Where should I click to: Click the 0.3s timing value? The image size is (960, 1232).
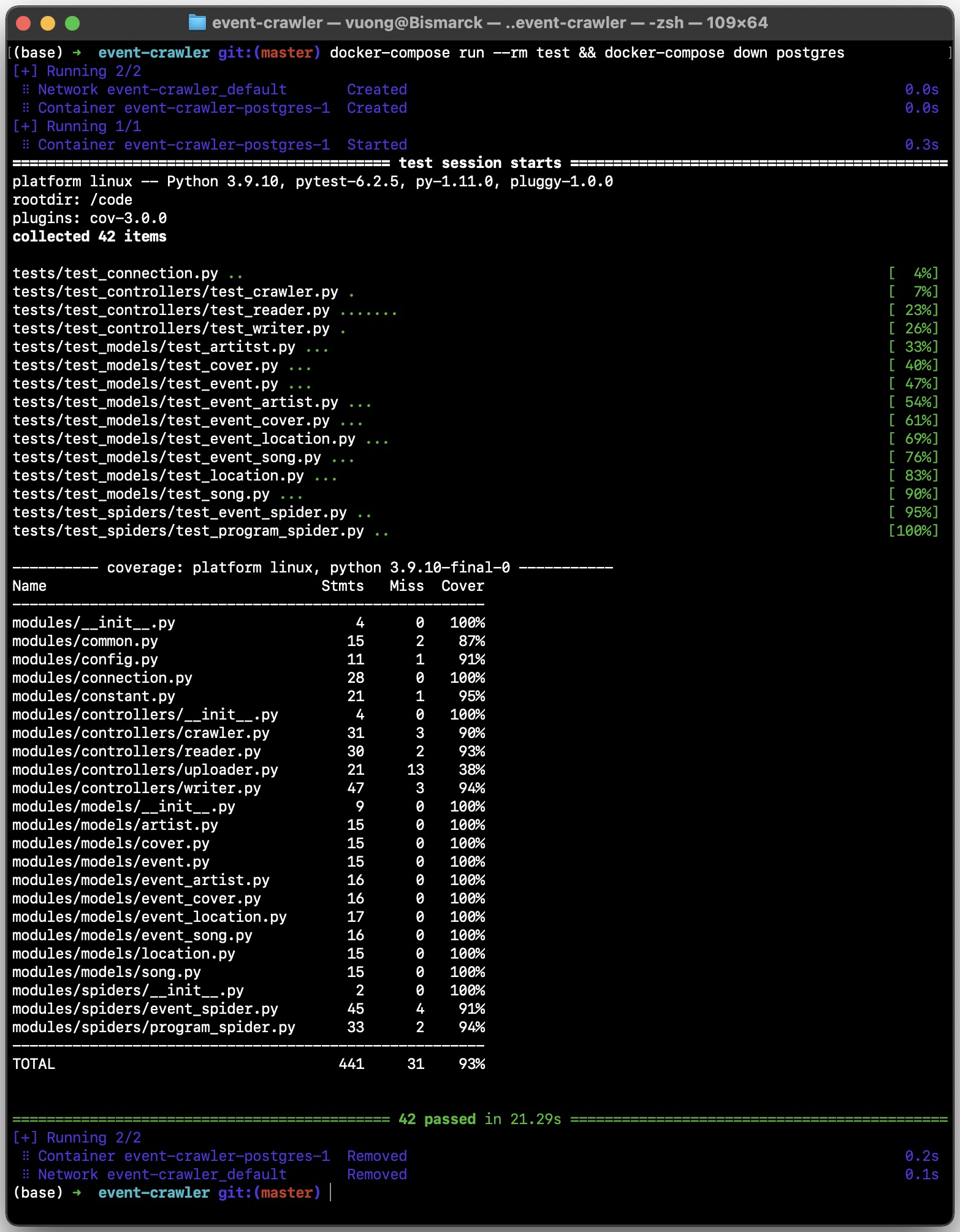922,145
